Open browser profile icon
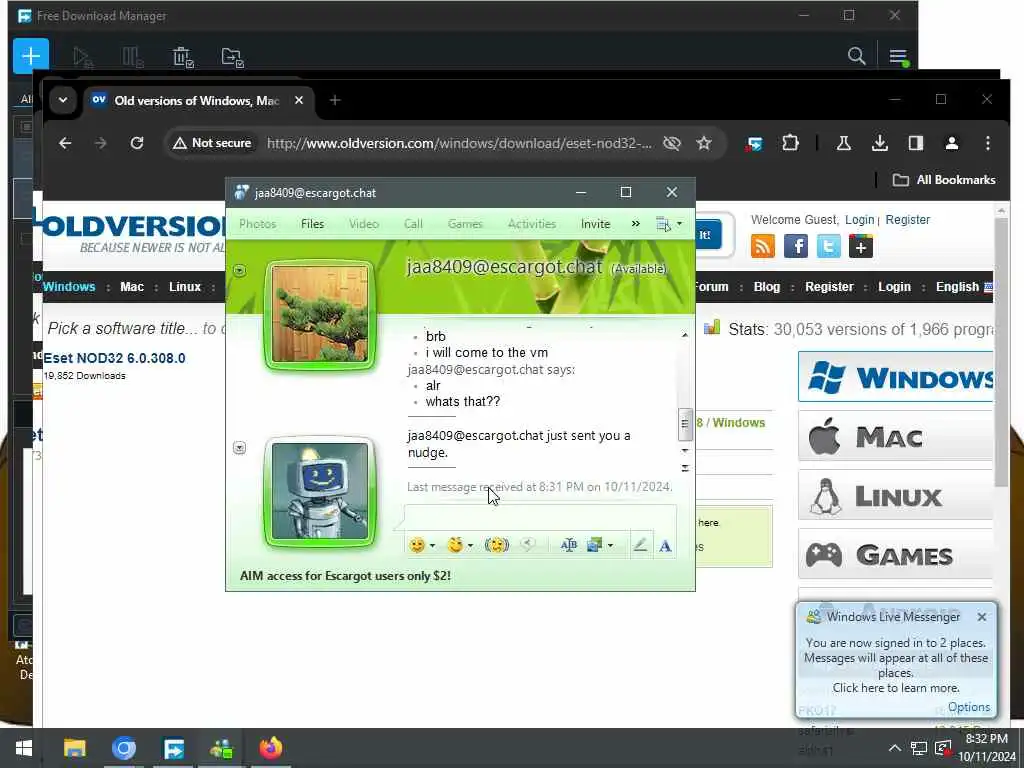The width and height of the screenshot is (1024, 768). coord(952,143)
